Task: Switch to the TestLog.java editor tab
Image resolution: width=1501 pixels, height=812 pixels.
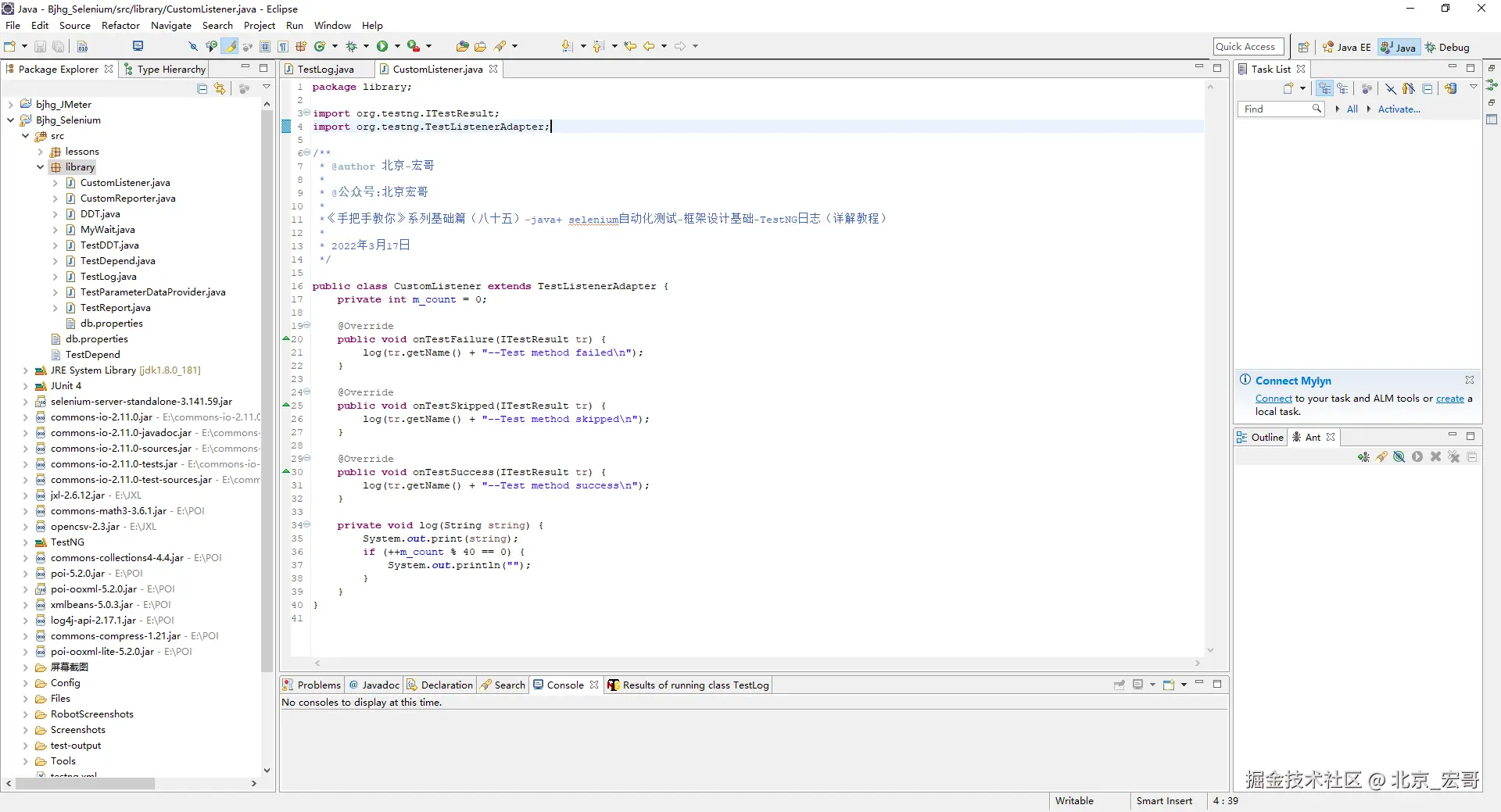Action: coord(325,69)
